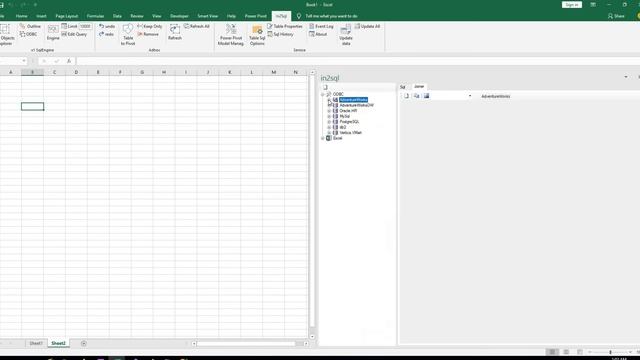This screenshot has height=360, width=640.
Task: Open Sql History
Action: [280, 34]
